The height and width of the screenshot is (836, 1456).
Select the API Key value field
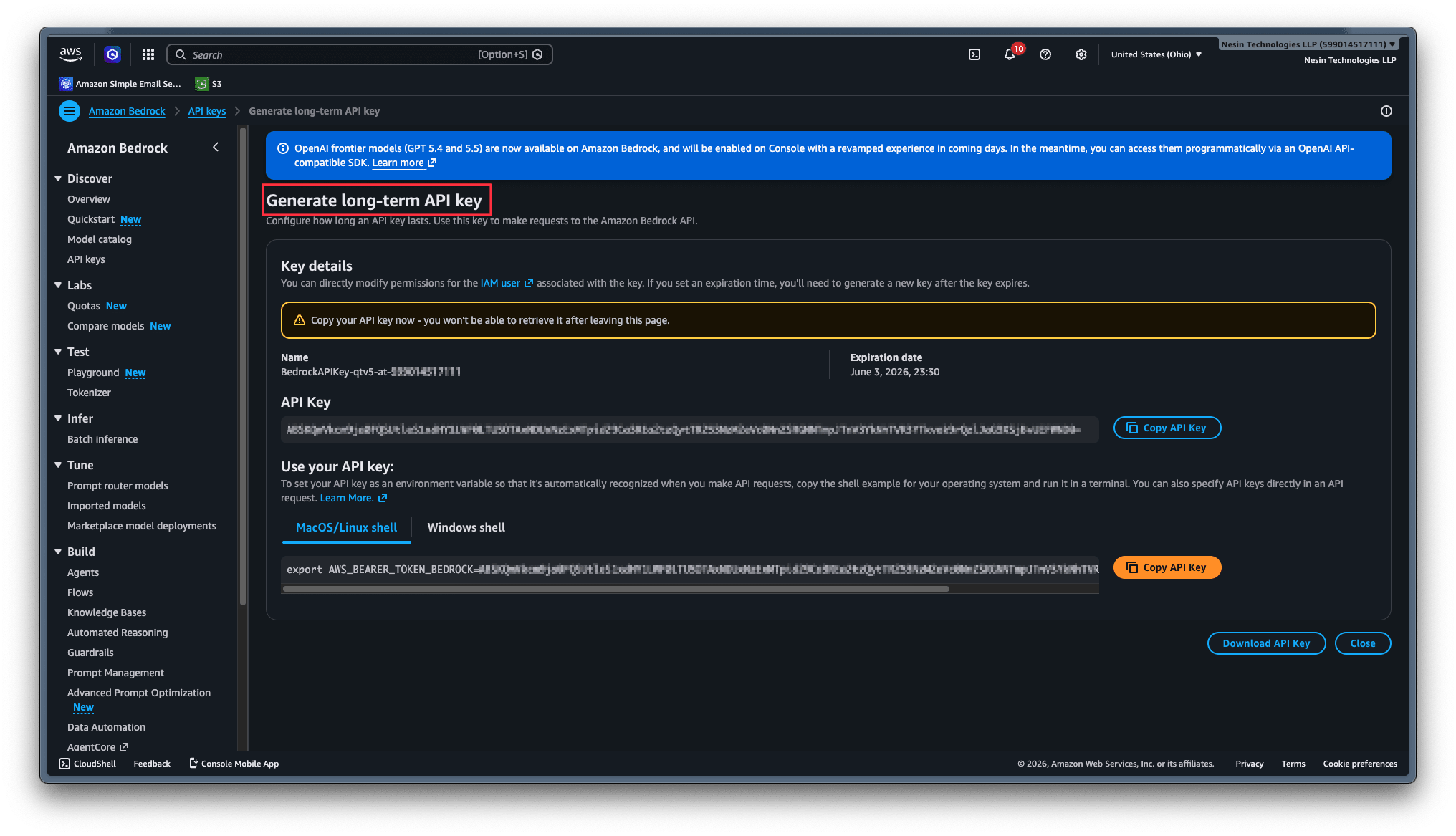point(690,429)
